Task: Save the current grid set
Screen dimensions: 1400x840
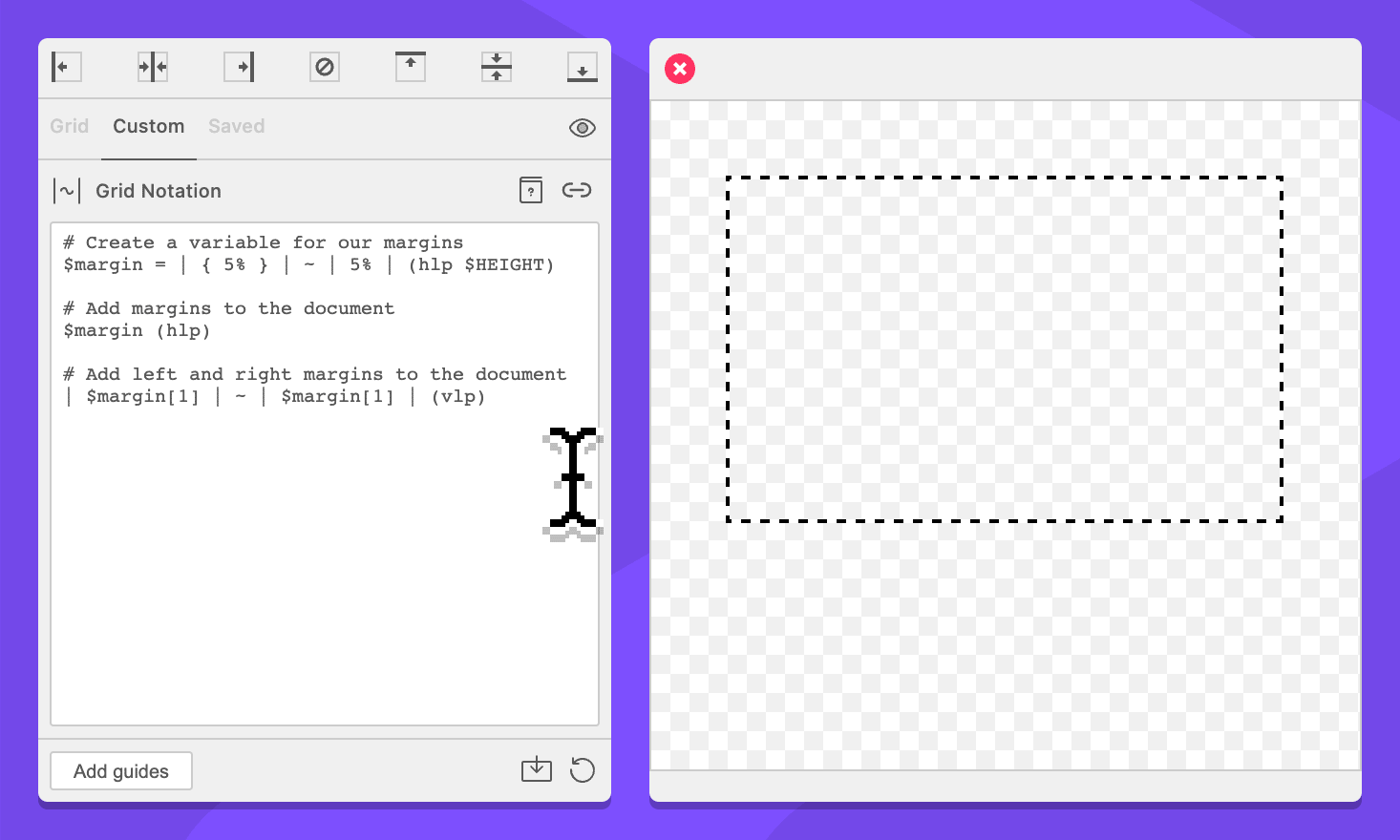Action: [x=537, y=769]
